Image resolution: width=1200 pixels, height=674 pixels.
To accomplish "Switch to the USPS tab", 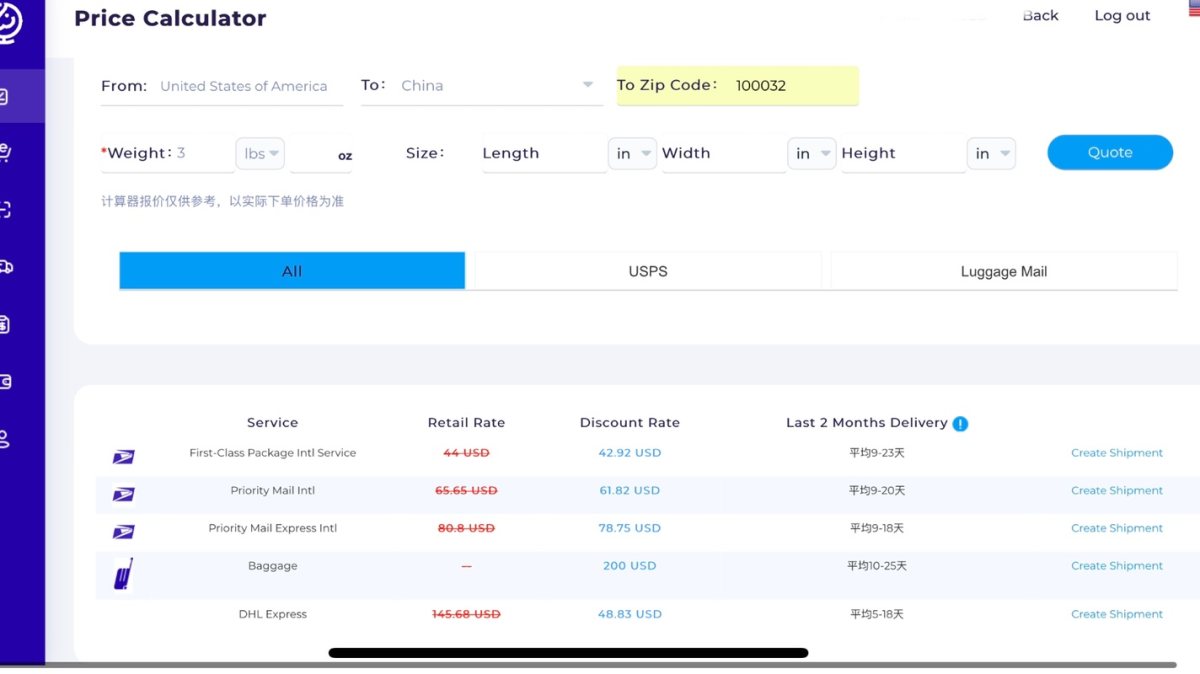I will pos(648,271).
